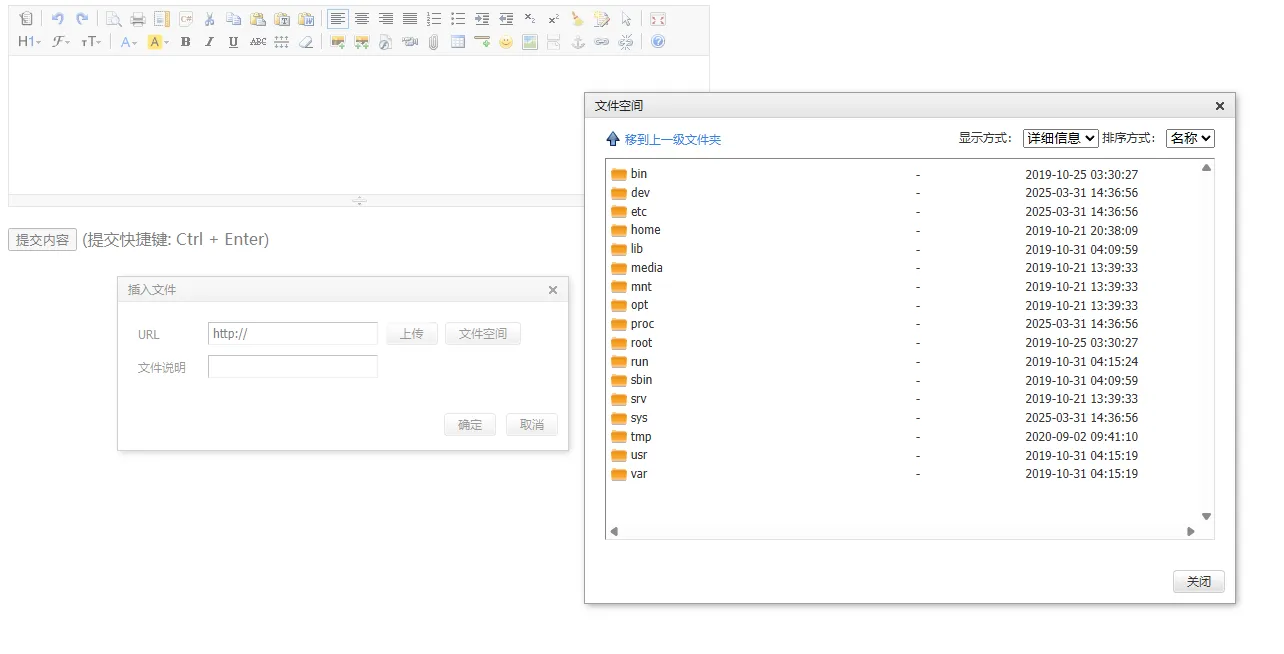Click the 文件空间 button in insert dialog
This screenshot has height=654, width=1284.
483,334
